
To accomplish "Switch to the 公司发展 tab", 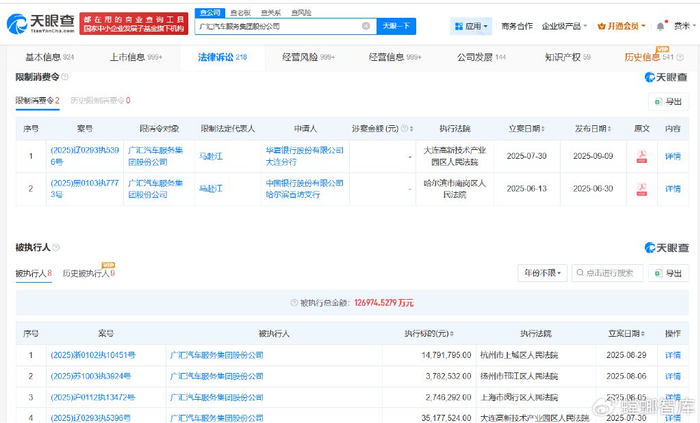I will click(481, 57).
